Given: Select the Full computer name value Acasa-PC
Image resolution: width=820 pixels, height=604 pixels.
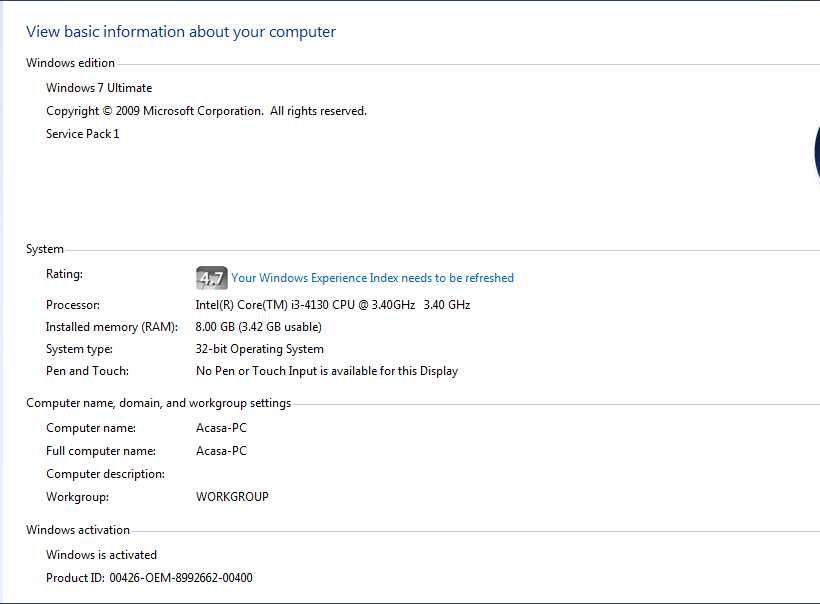Looking at the screenshot, I should [x=221, y=451].
